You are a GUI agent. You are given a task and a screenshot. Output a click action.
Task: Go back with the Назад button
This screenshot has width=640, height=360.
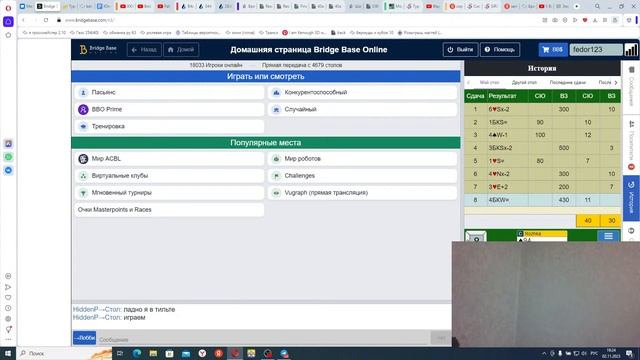144,50
